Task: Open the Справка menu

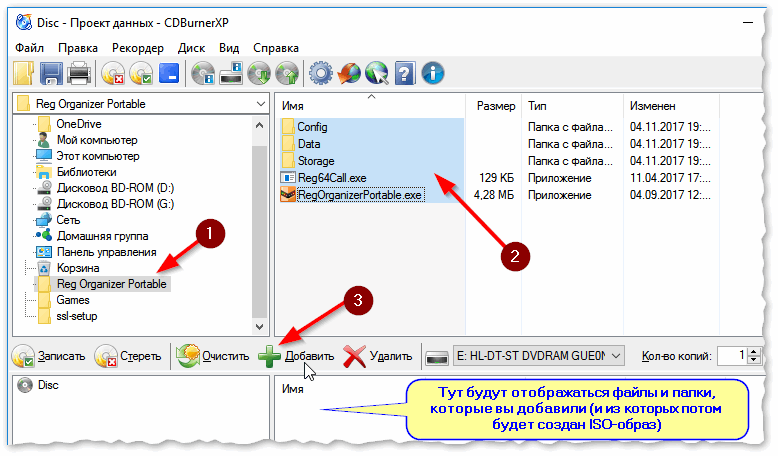Action: tap(276, 48)
